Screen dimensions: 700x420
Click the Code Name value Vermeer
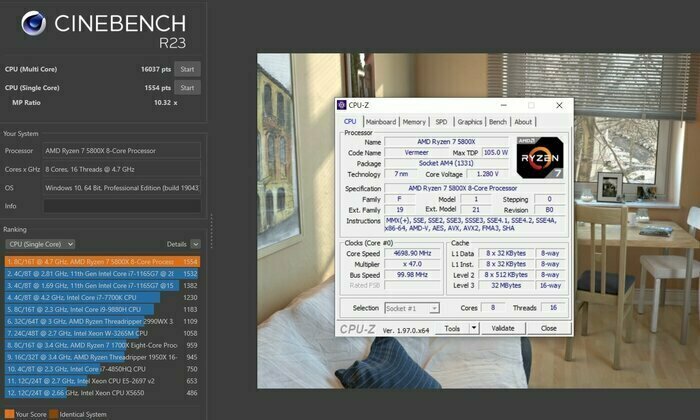[417, 153]
